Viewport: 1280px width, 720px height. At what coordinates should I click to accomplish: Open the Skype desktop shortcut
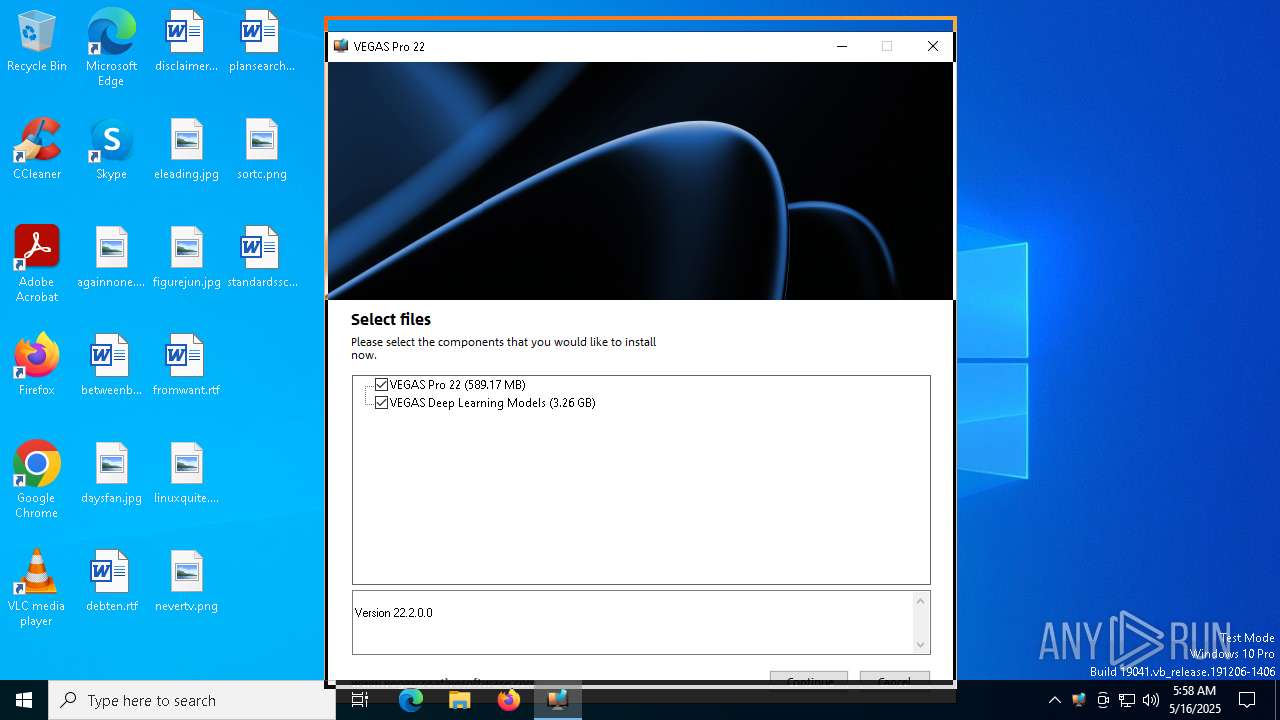(x=111, y=150)
